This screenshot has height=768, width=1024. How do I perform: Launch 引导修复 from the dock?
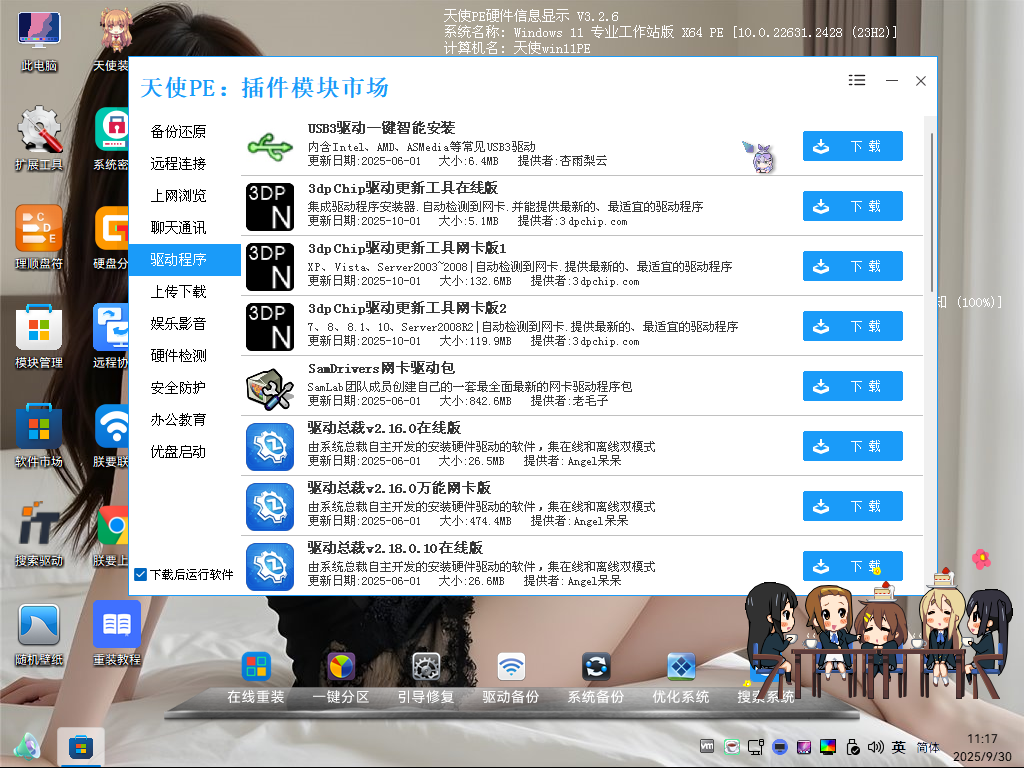coord(427,667)
